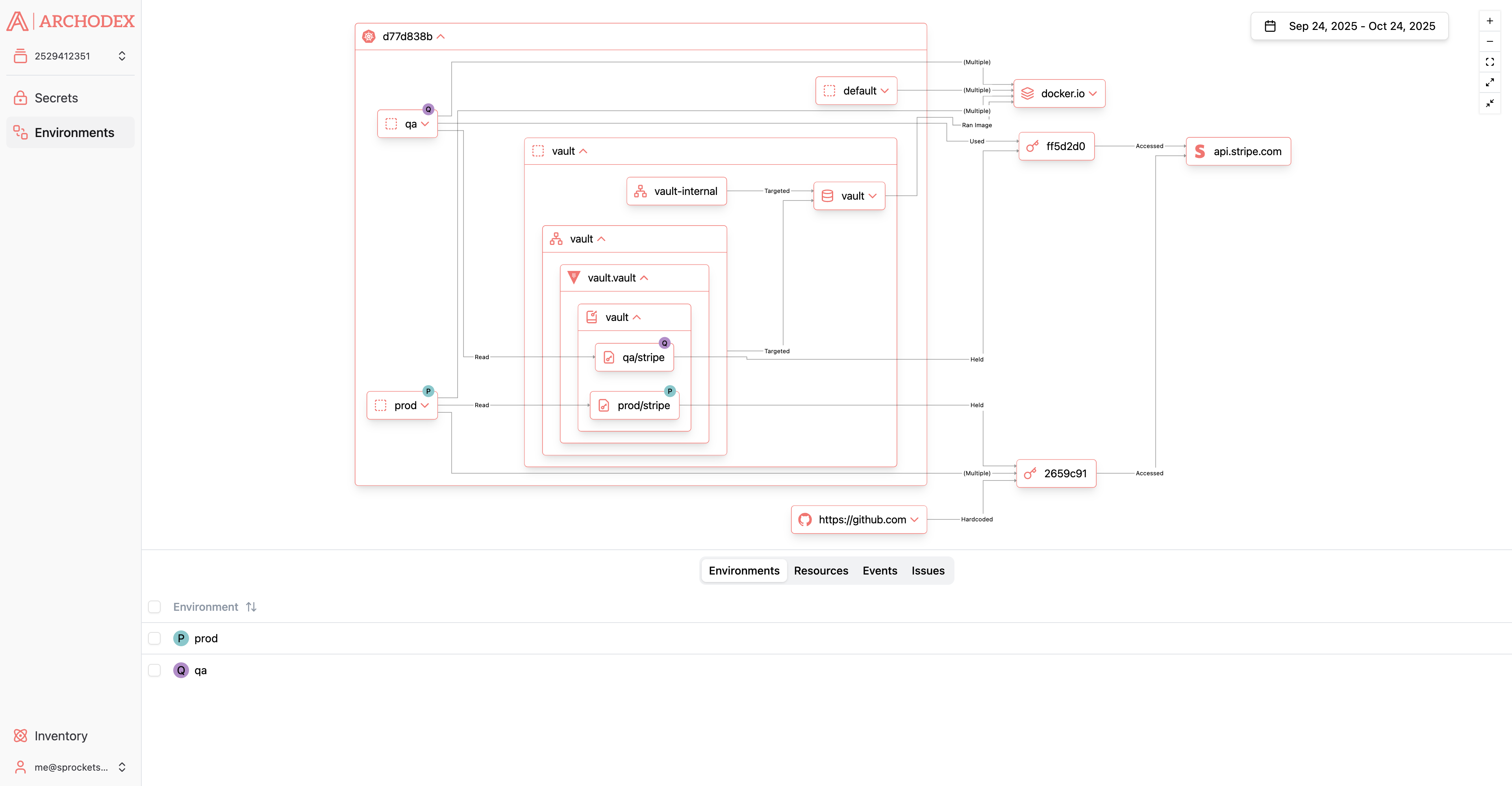1512x786 pixels.
Task: Click the Stripe icon on api.stripe.com node
Action: (1199, 151)
